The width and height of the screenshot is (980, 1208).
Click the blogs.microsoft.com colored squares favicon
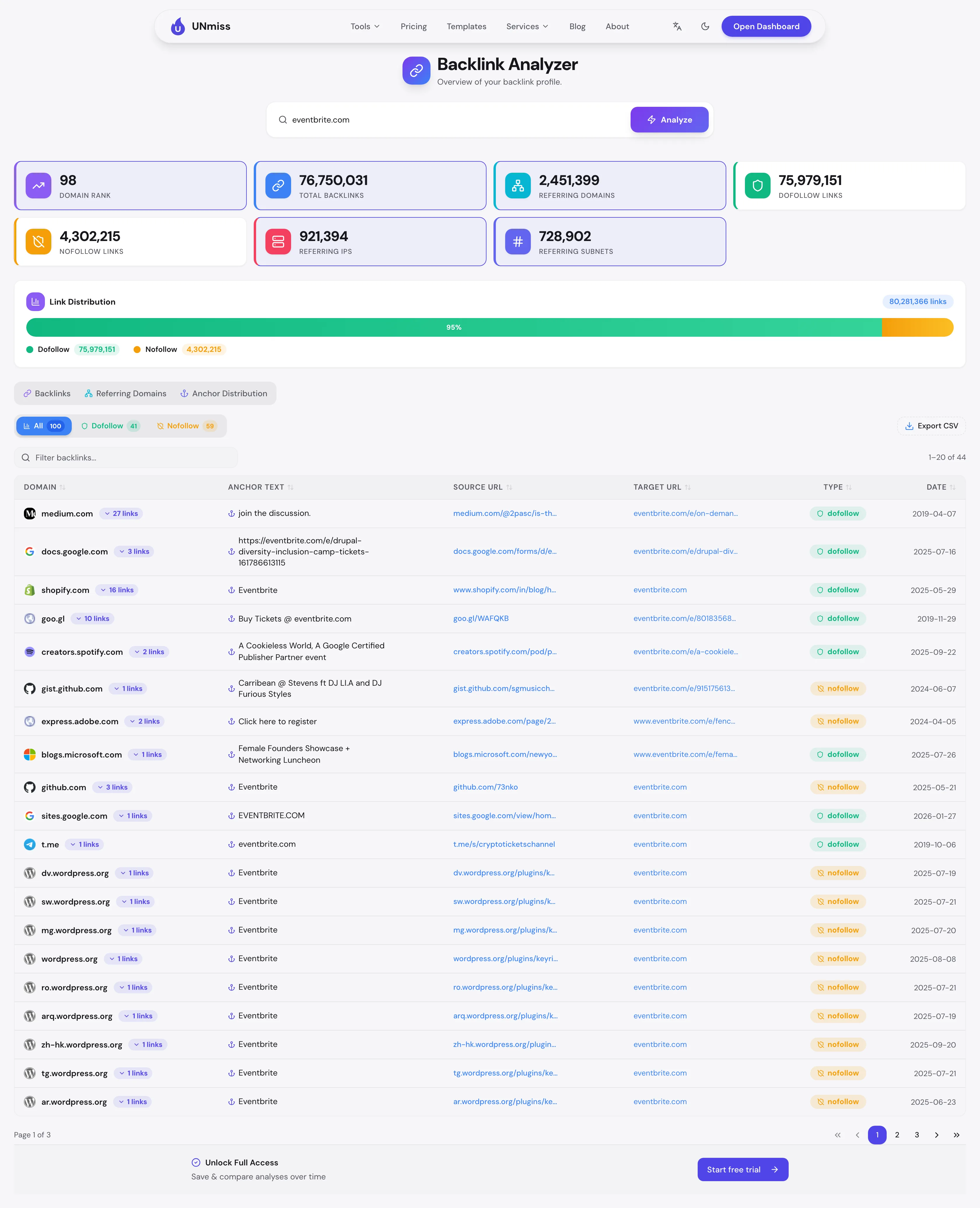[x=30, y=755]
